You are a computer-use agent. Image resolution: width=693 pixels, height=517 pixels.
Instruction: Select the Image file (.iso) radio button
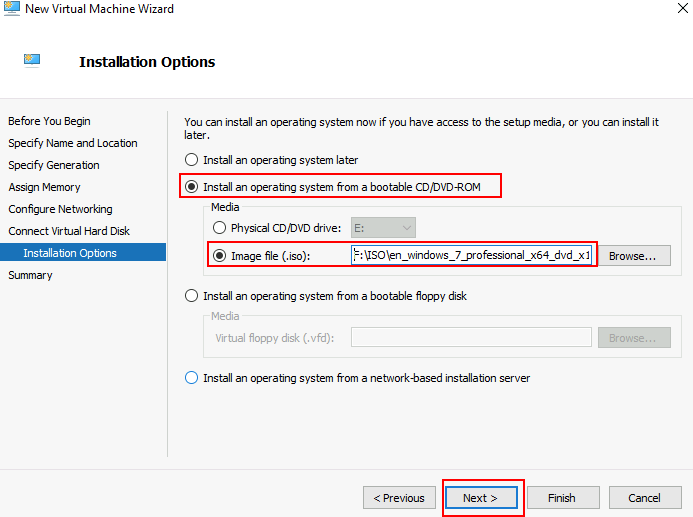pyautogui.click(x=220, y=256)
